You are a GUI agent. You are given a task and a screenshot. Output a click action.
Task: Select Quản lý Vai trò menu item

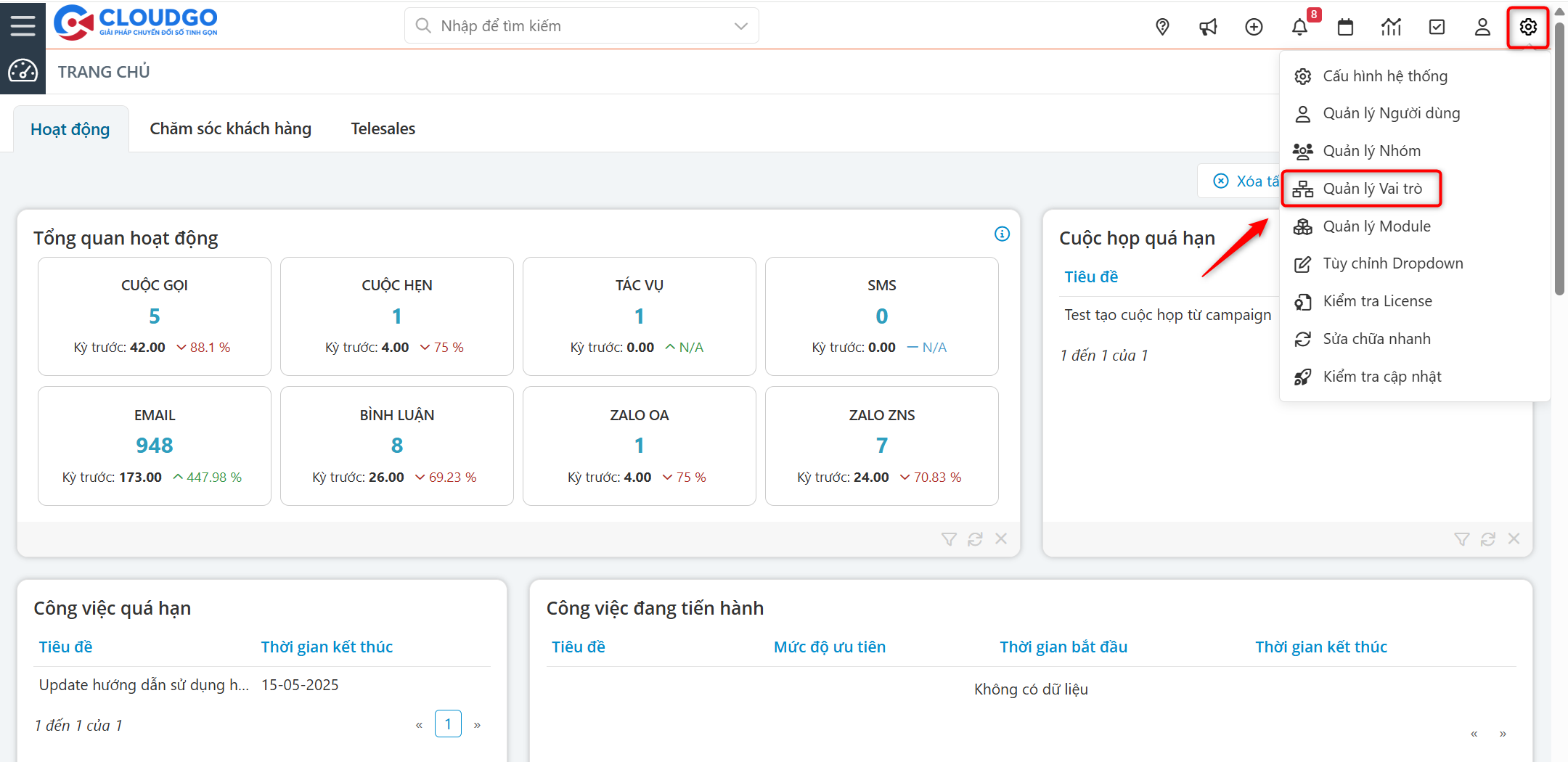(x=1371, y=189)
